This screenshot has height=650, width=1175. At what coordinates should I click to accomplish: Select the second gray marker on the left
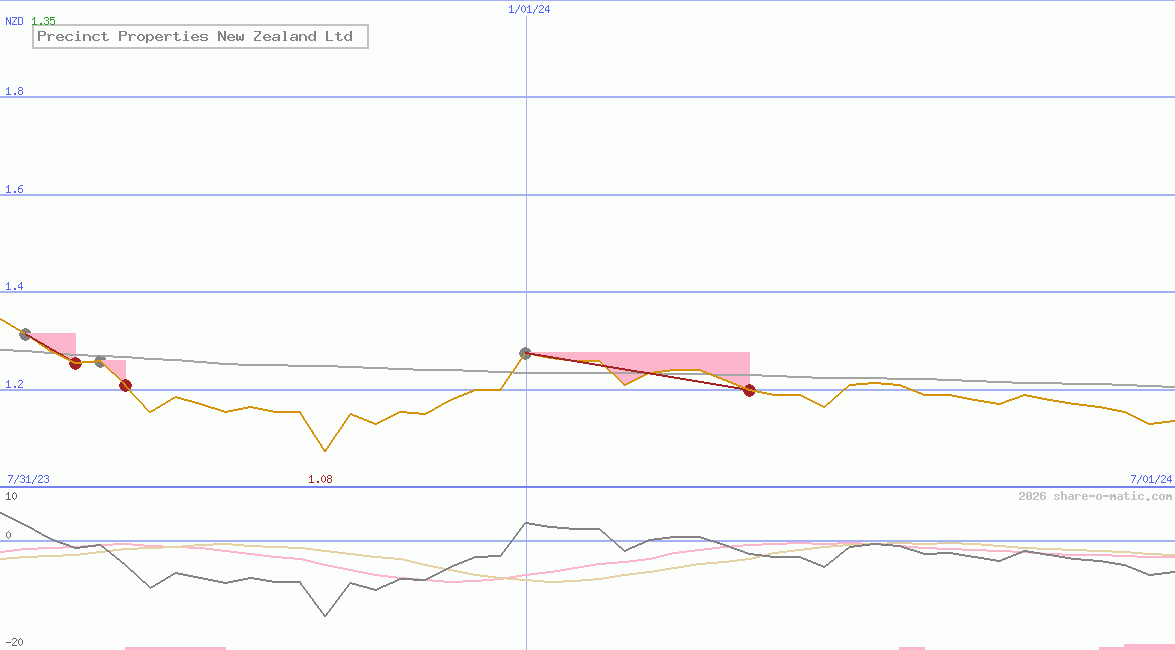pyautogui.click(x=100, y=361)
